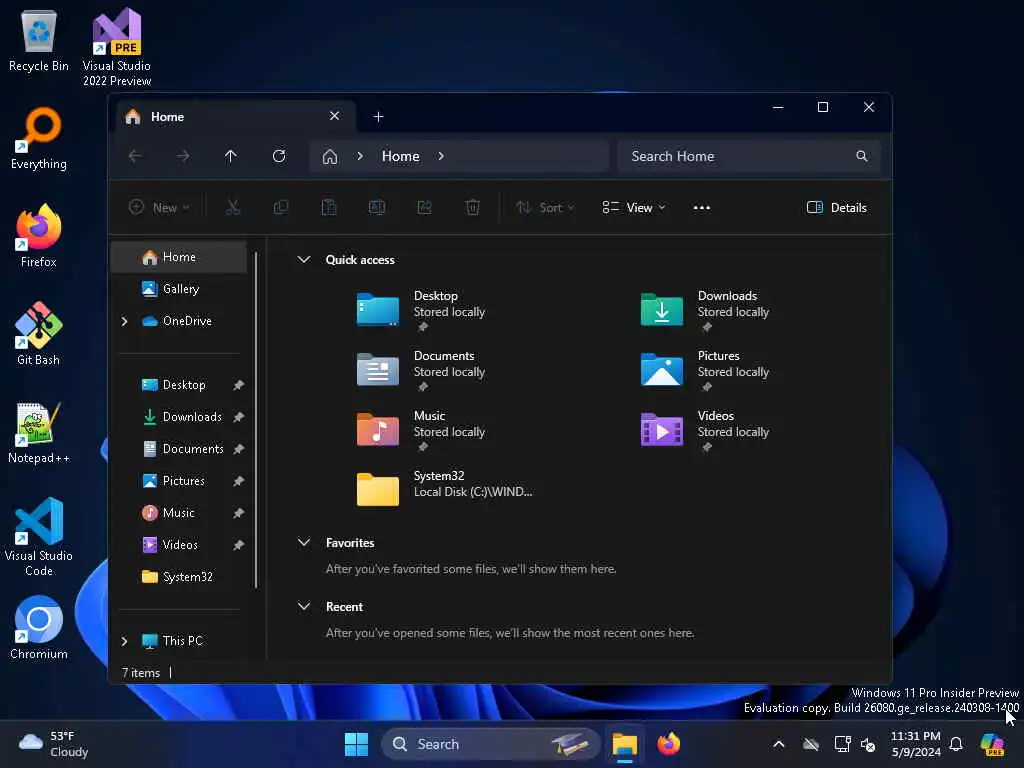Select Visual Studio 2022 Preview desktop icon
1024x768 pixels.
[117, 47]
